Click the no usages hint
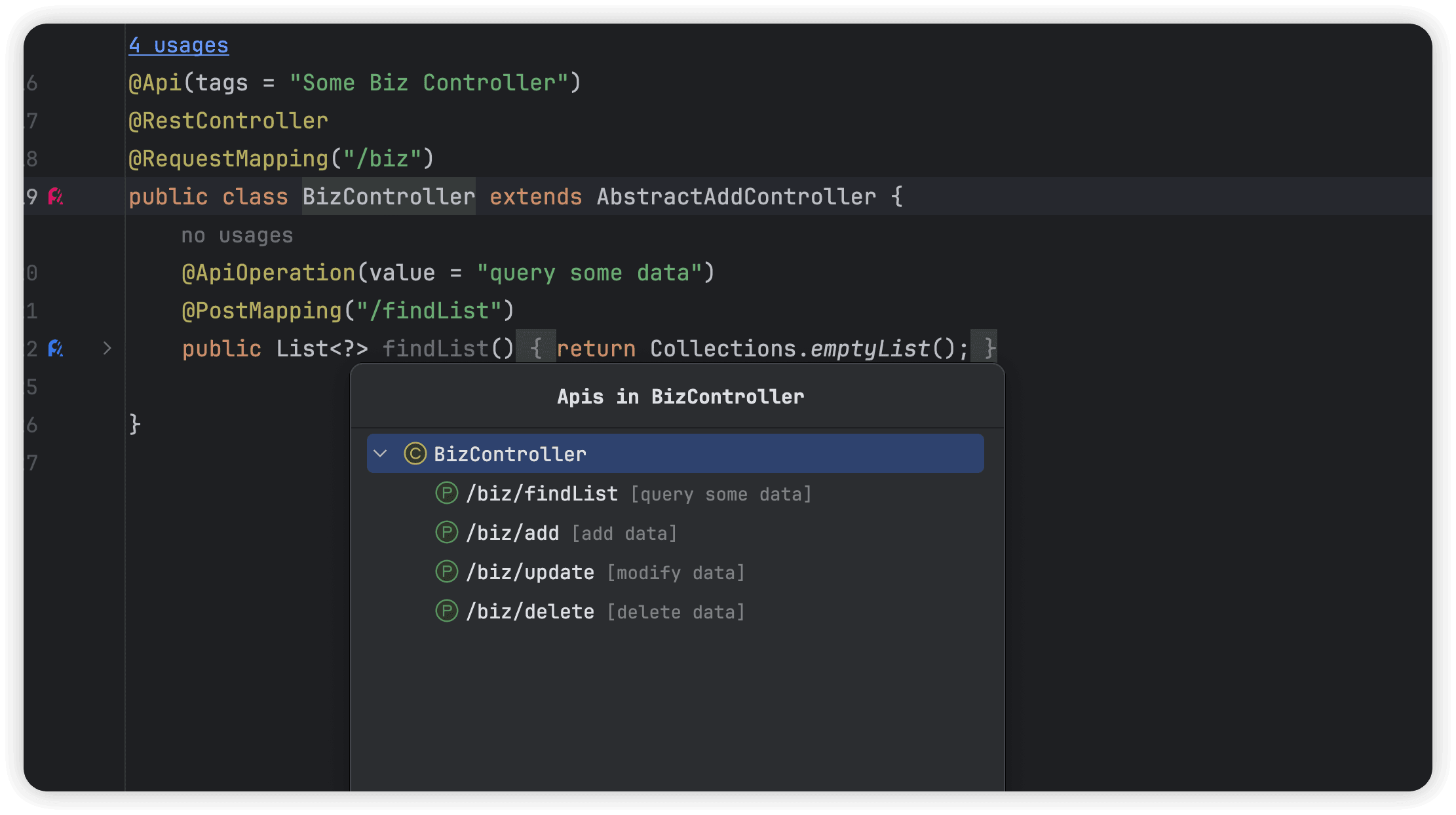This screenshot has height=815, width=1456. 237,235
